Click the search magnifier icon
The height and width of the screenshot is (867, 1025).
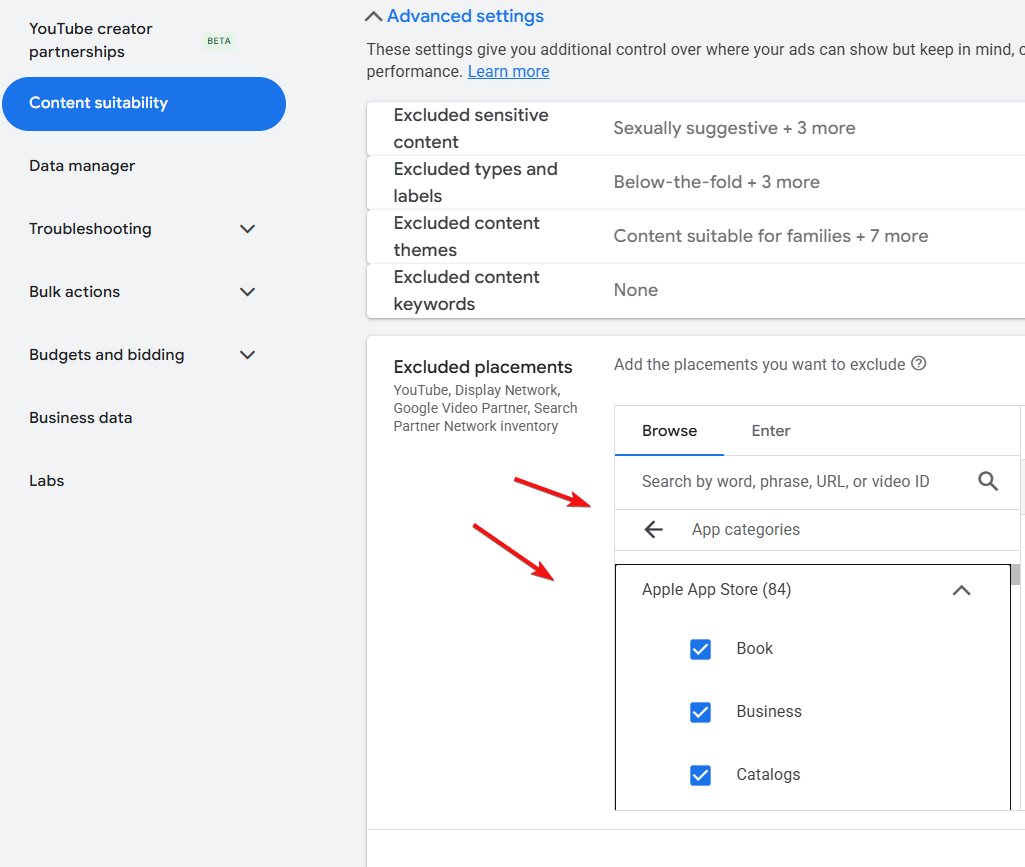[988, 481]
